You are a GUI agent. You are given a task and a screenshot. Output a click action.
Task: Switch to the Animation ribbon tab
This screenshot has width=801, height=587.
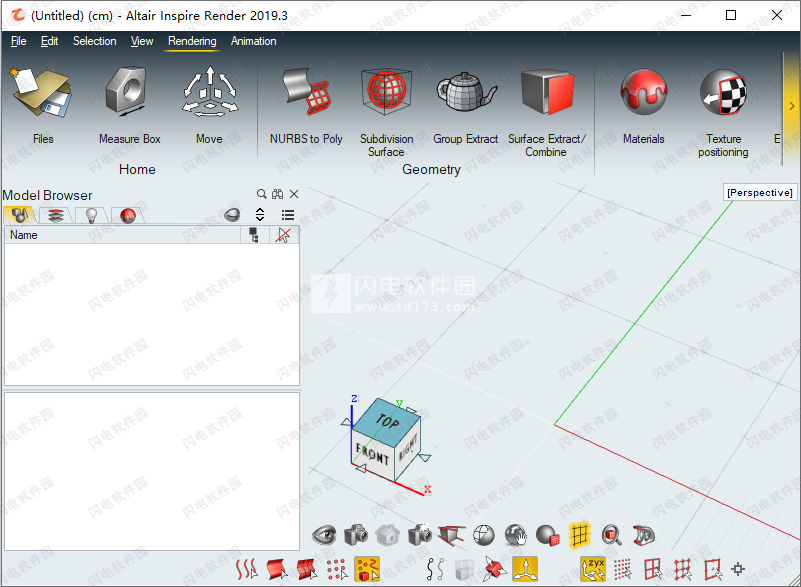253,41
